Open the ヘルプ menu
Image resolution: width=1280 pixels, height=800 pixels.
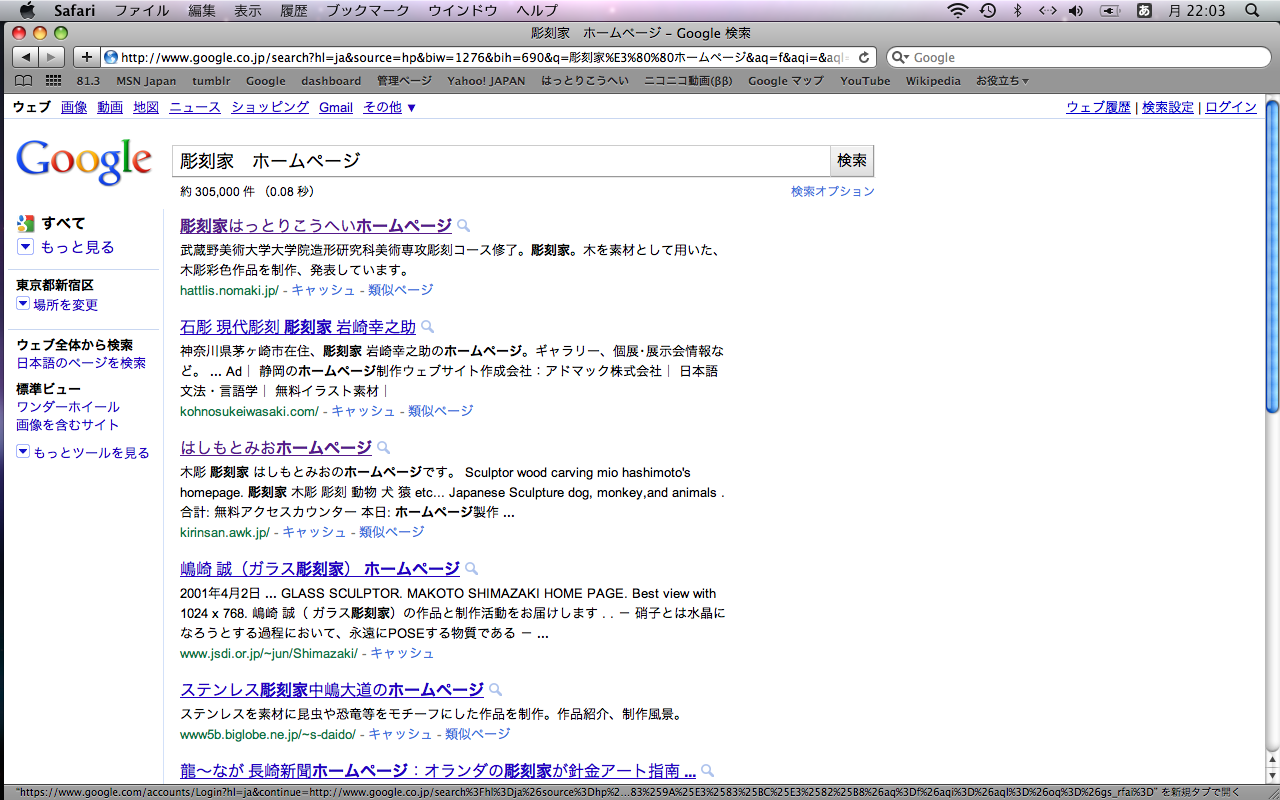coord(537,10)
